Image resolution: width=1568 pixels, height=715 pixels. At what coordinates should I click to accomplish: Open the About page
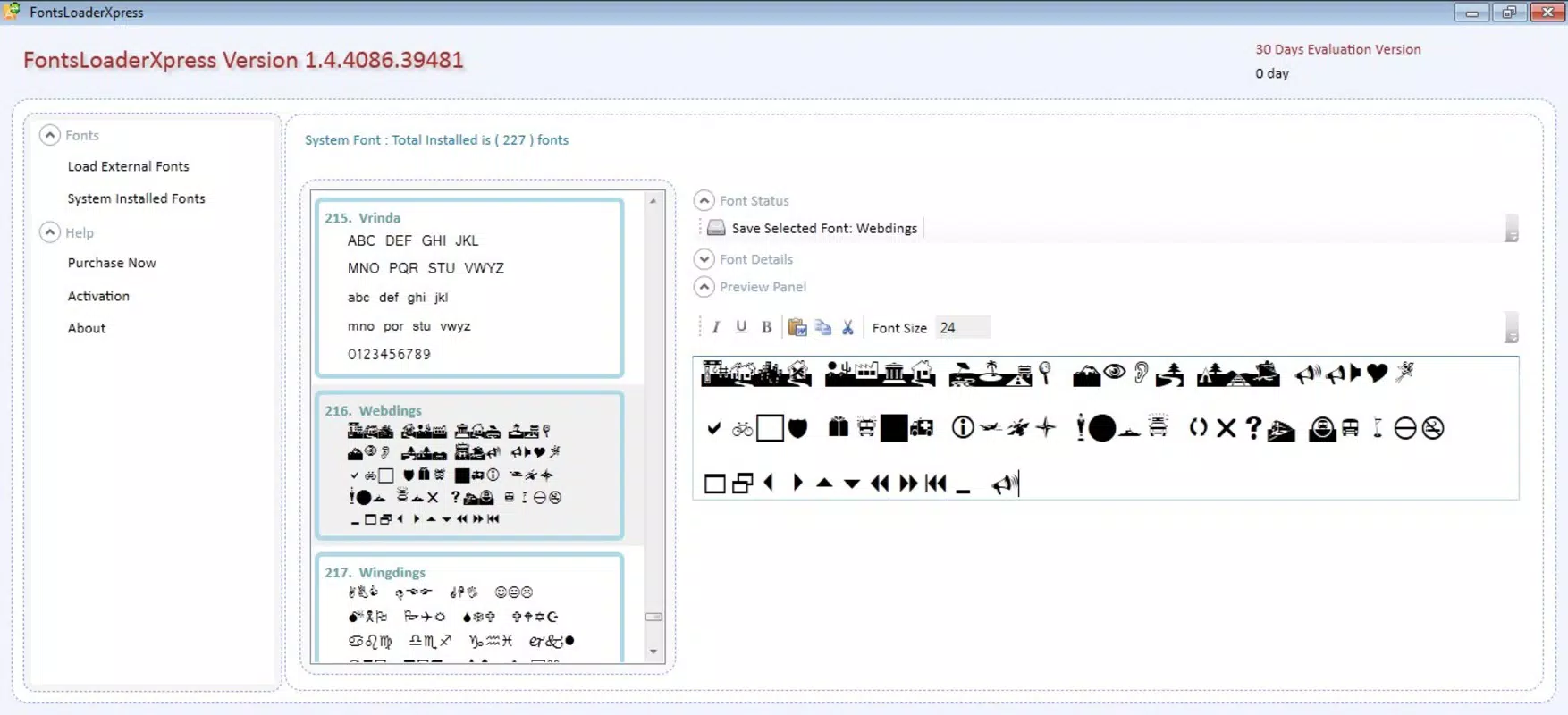pos(87,328)
